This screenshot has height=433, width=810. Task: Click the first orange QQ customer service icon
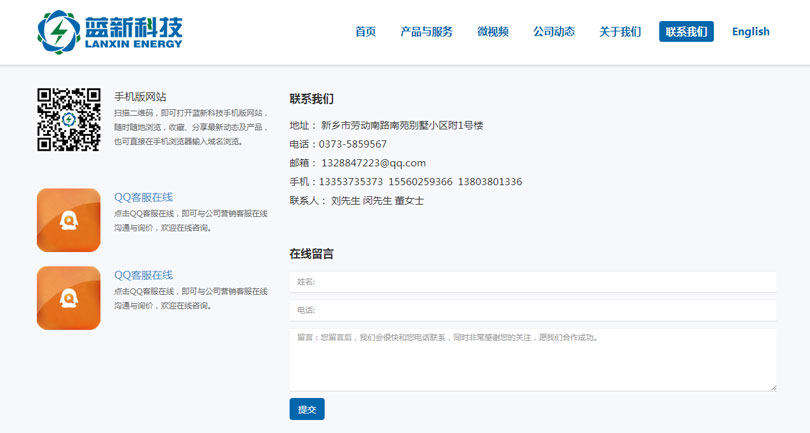69,220
